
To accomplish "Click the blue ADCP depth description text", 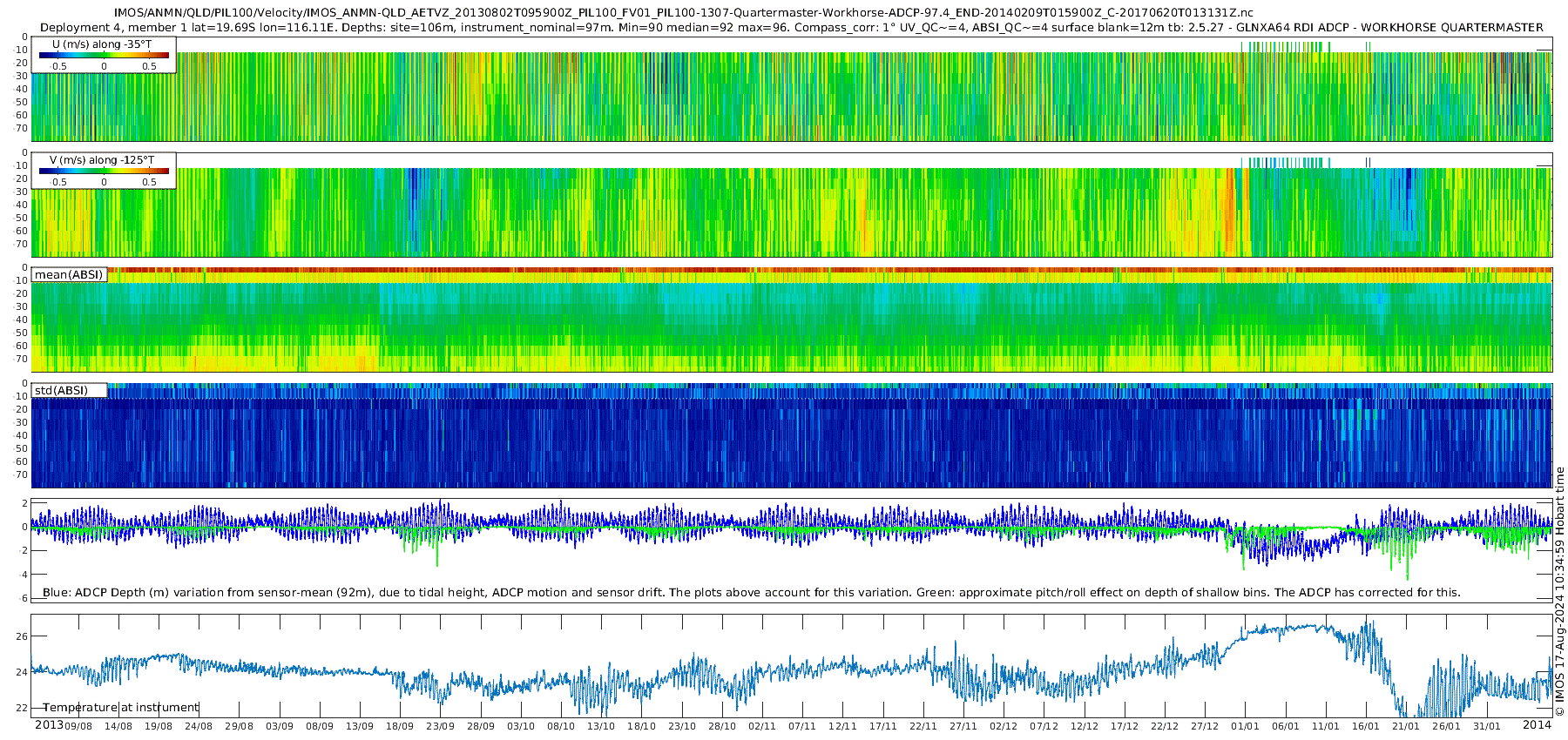I will [752, 592].
